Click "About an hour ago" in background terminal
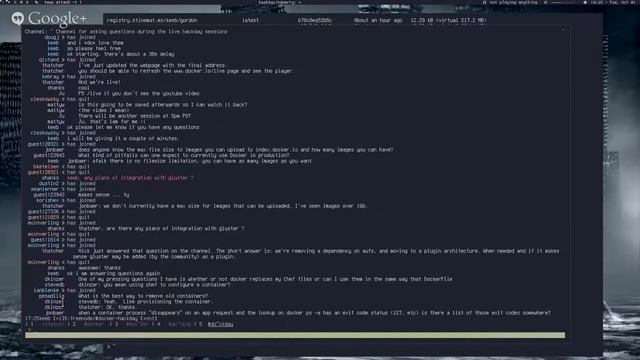640x360 pixels. pos(378,20)
